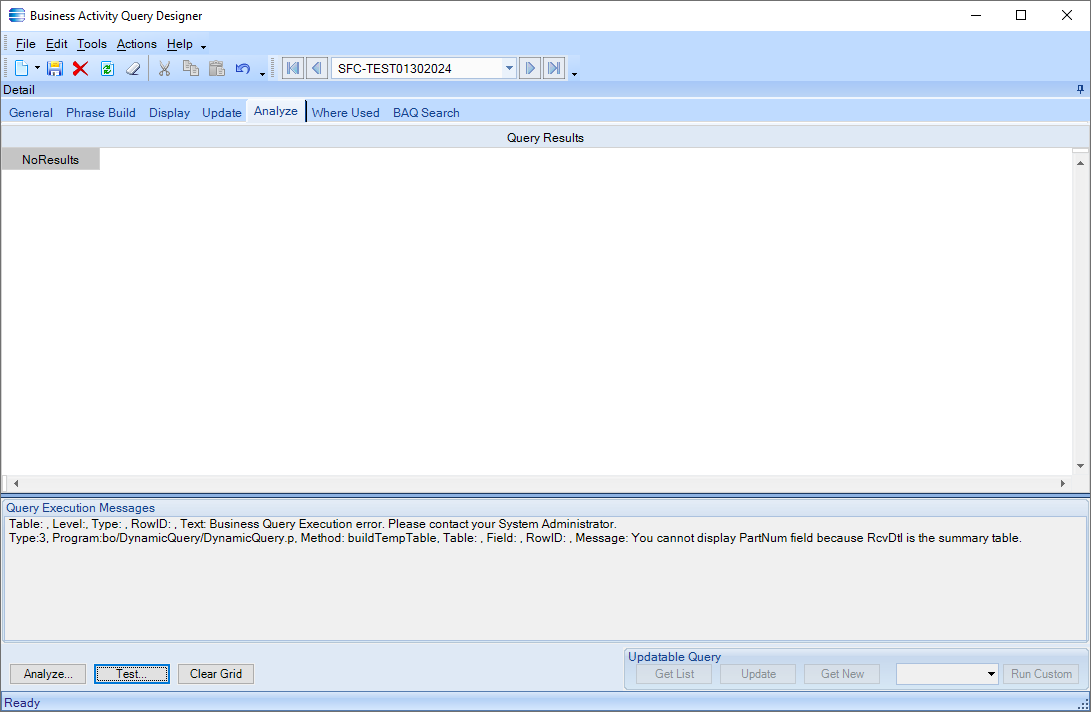Screen dimensions: 1091x712
Task: Click the buildTempTable PartNum error message line
Action: pos(515,538)
